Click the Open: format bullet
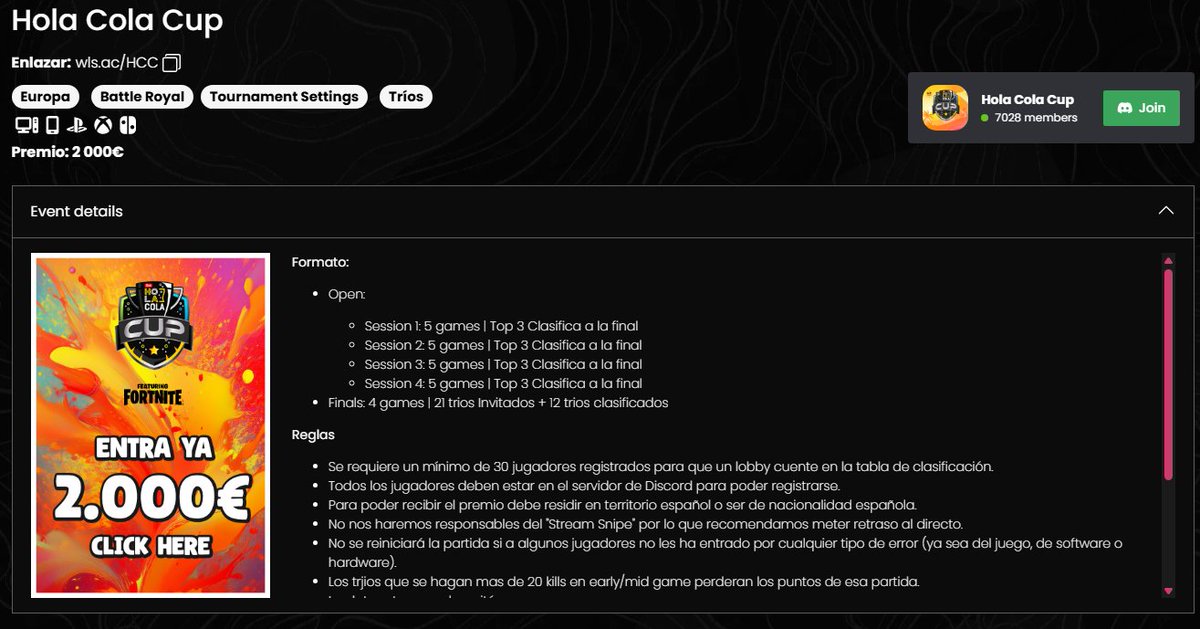The image size is (1200, 629). (347, 295)
